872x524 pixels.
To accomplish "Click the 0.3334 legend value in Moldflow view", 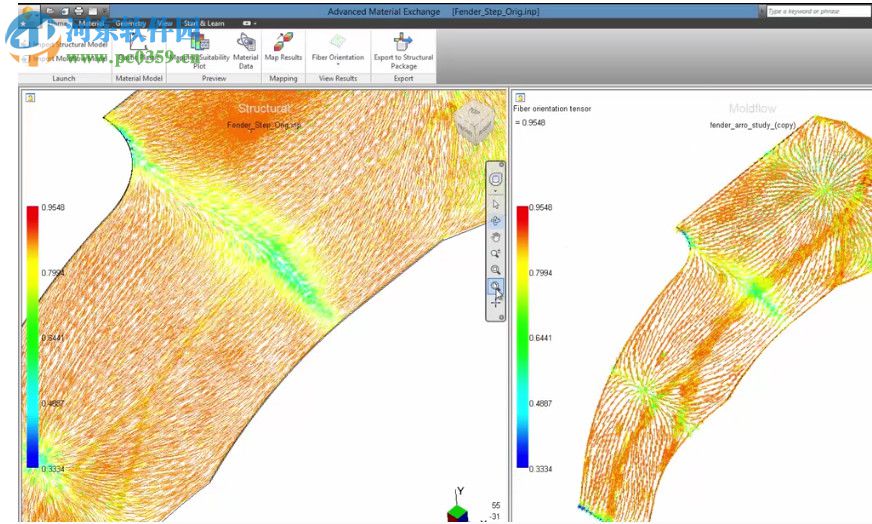I will point(541,469).
